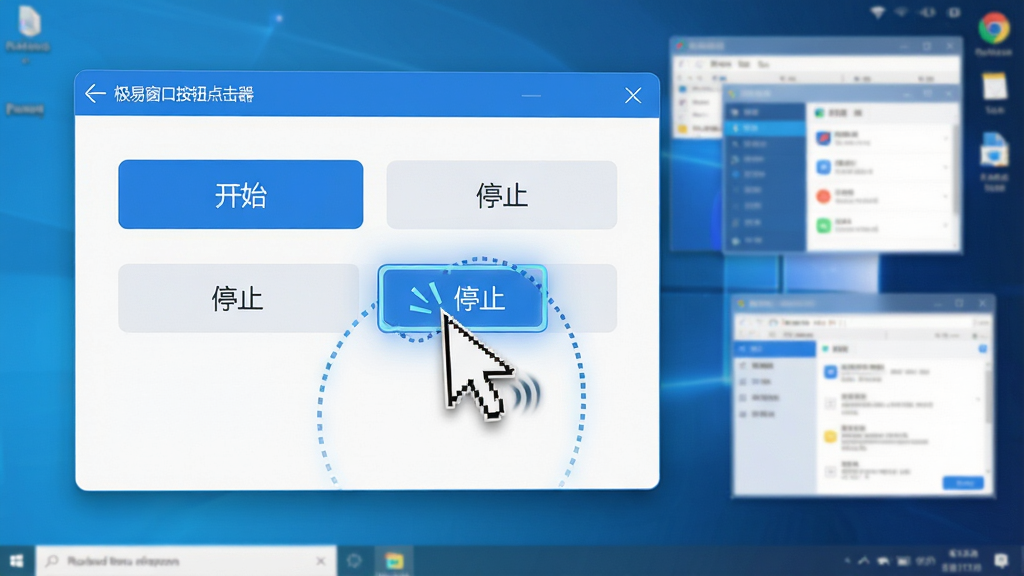Focus the taskbar search box
1024x576 pixels.
coord(186,561)
